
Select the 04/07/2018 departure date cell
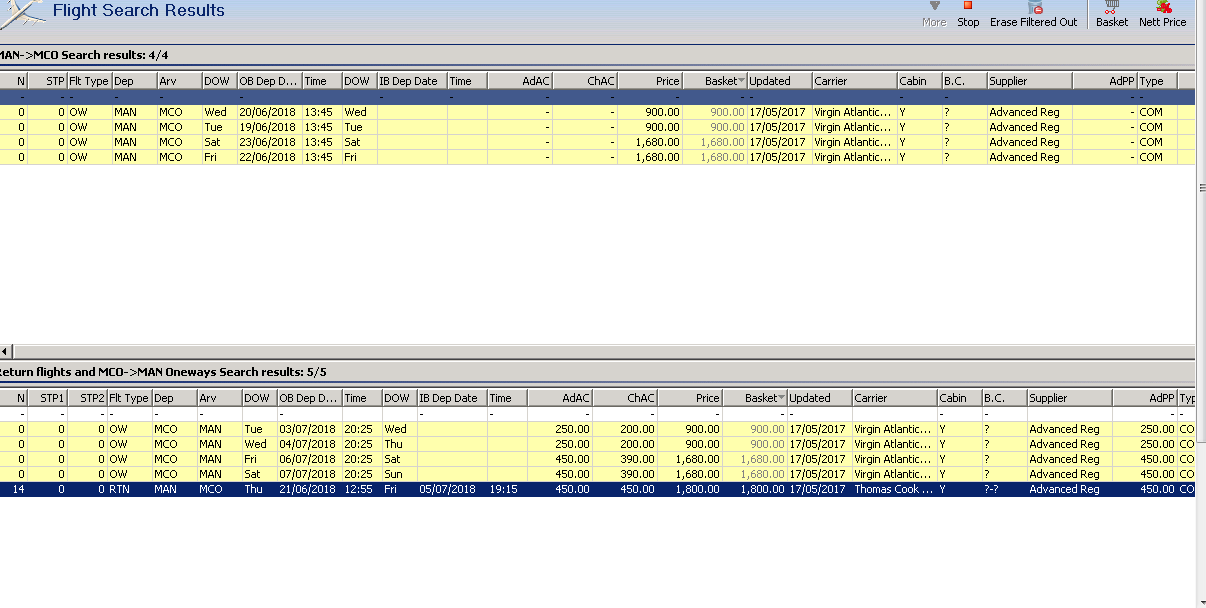tap(308, 444)
